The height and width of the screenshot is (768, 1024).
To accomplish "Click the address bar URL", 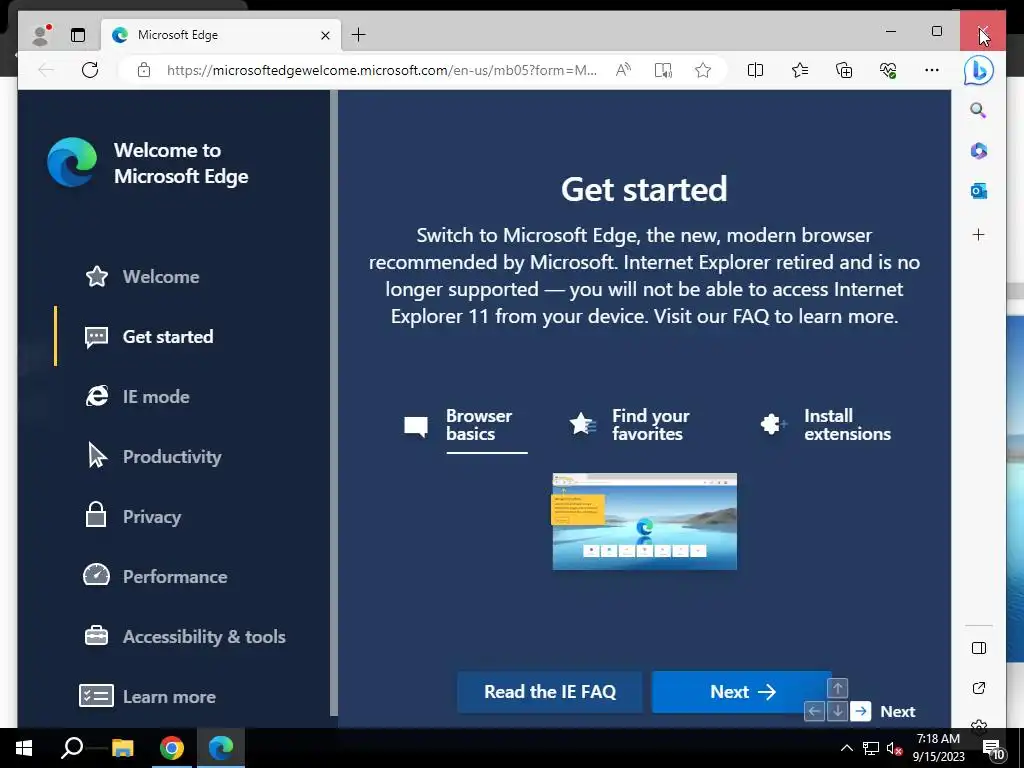I will tap(381, 70).
